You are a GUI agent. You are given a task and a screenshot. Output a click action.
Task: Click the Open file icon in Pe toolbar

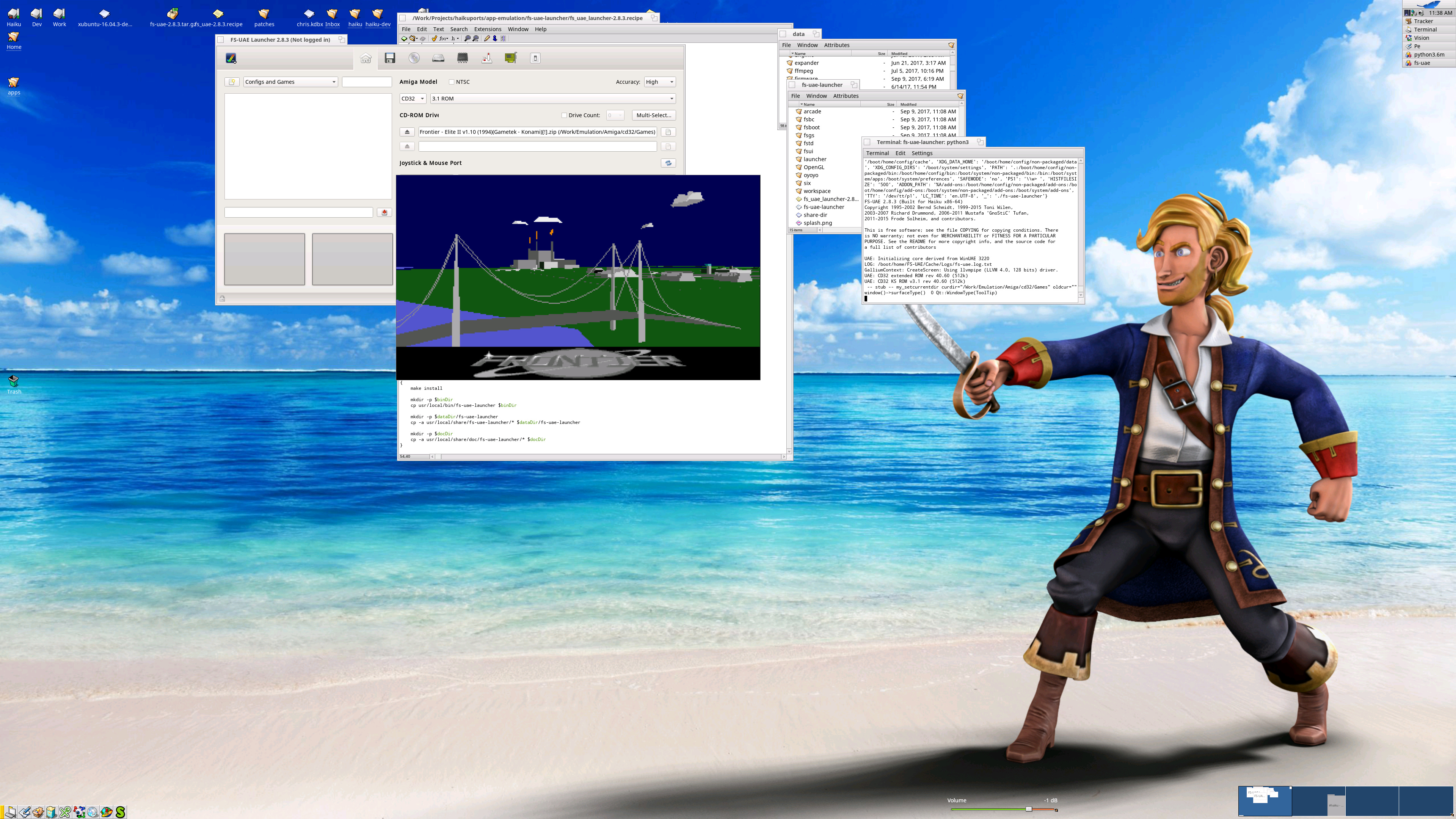413,38
